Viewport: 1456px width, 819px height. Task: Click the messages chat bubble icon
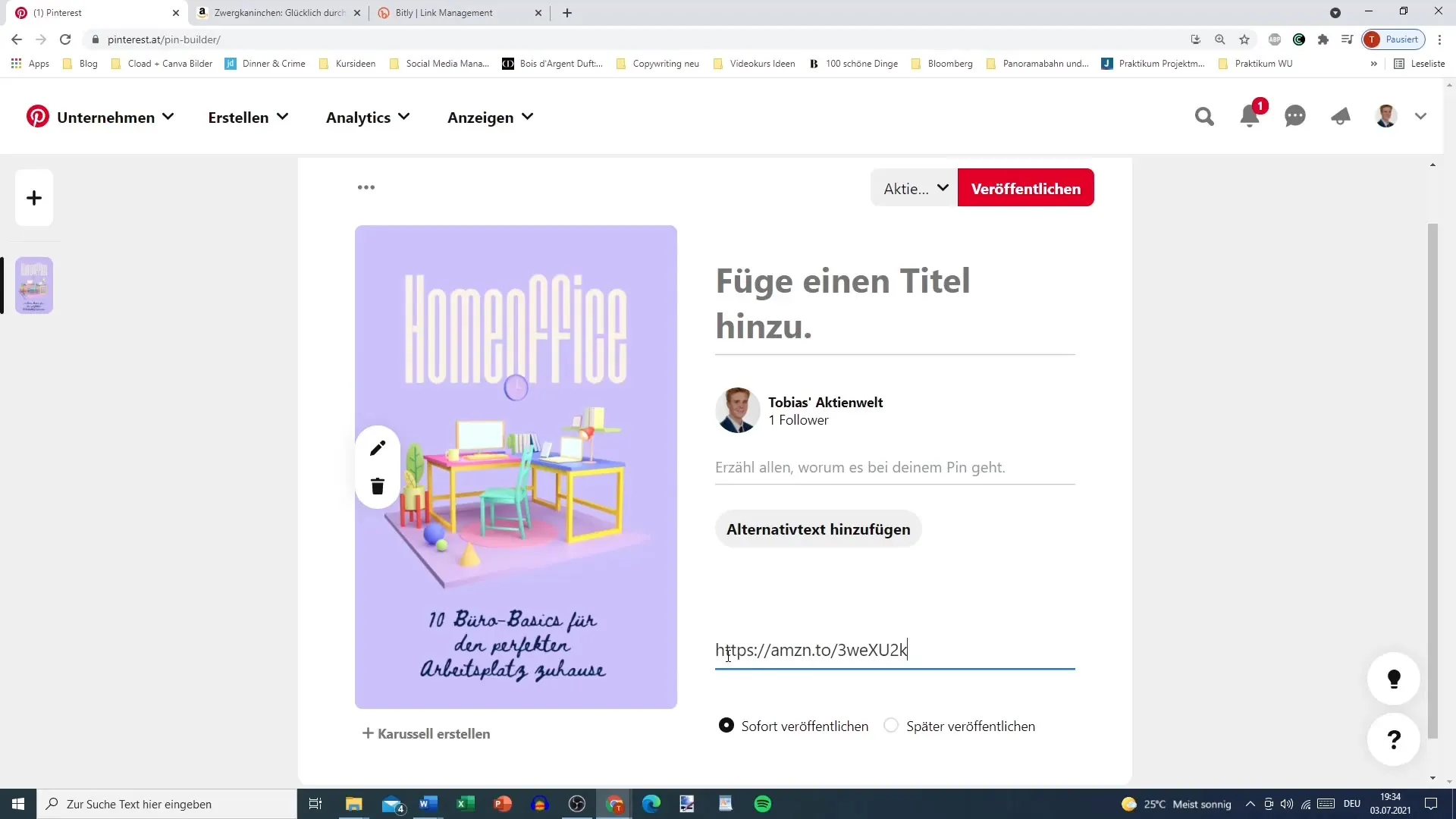pos(1295,117)
